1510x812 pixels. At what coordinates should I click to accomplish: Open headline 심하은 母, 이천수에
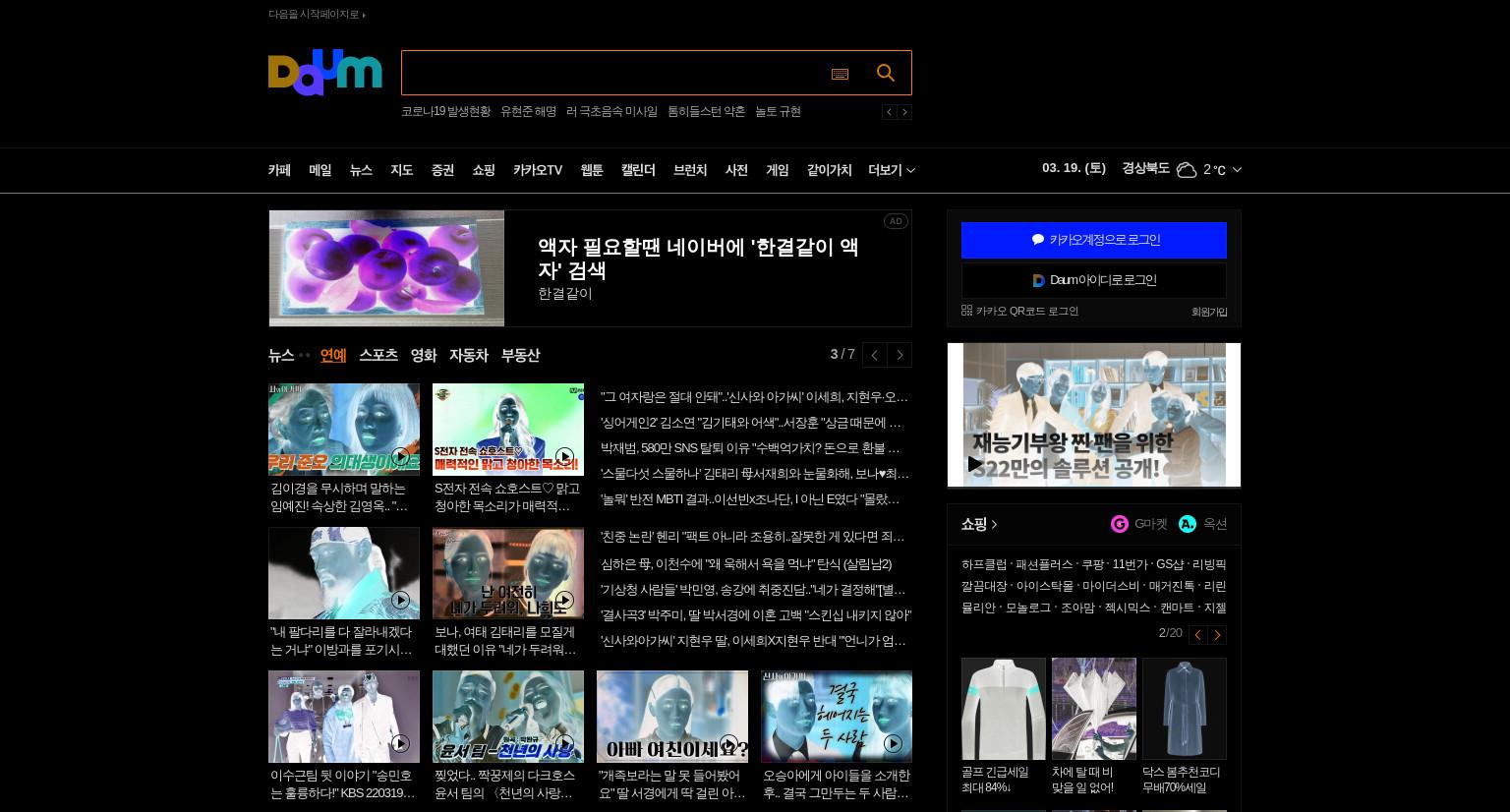click(746, 564)
